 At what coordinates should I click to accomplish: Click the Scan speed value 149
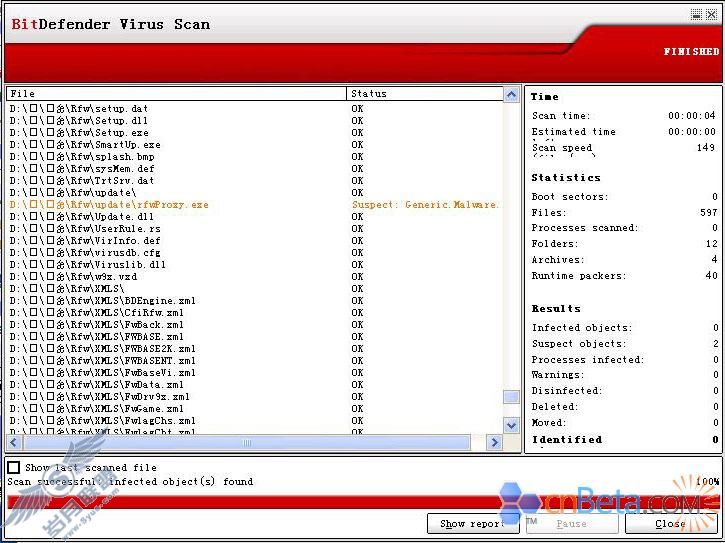click(x=706, y=148)
